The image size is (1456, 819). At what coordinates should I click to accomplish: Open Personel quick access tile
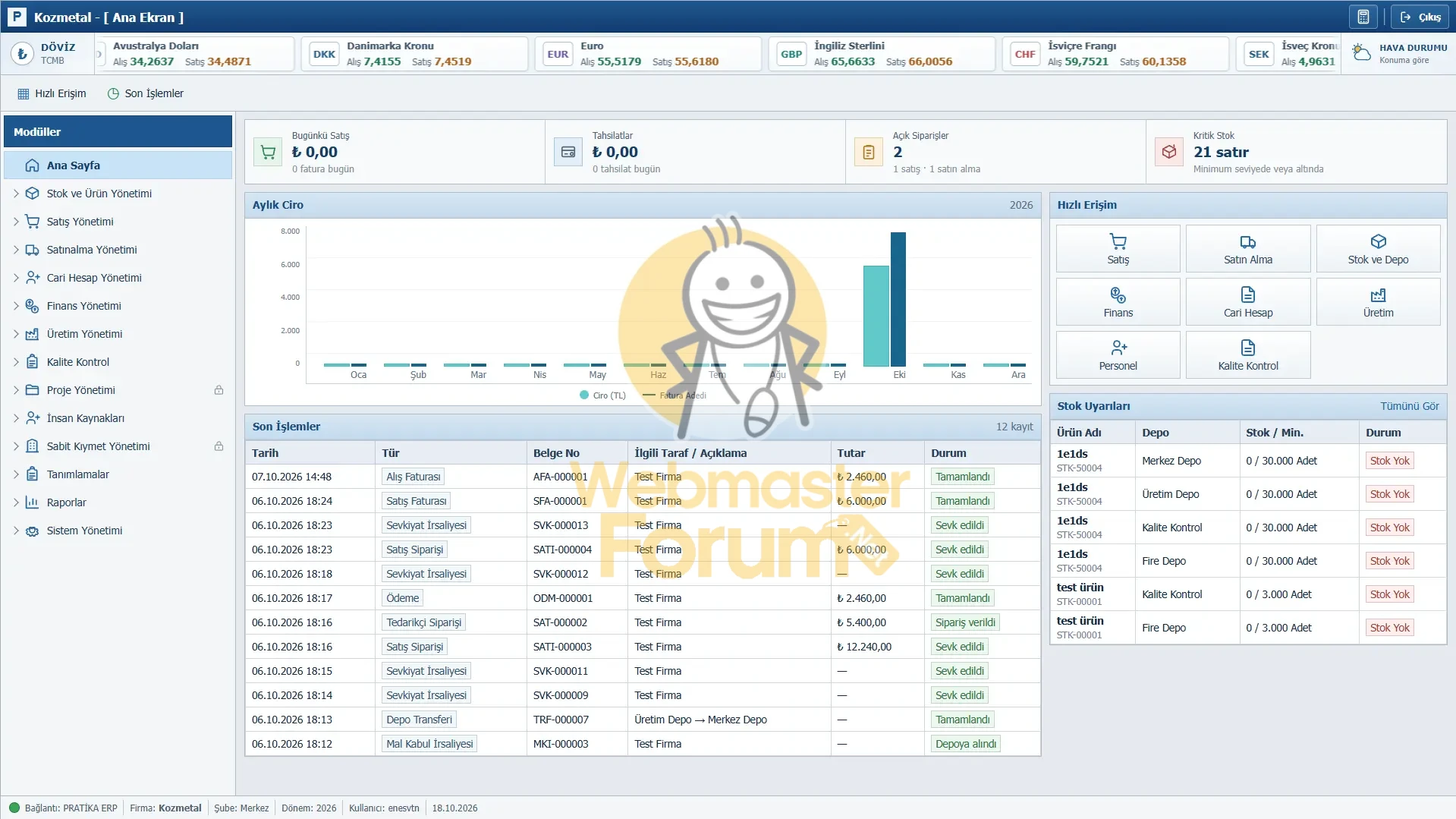(x=1118, y=355)
